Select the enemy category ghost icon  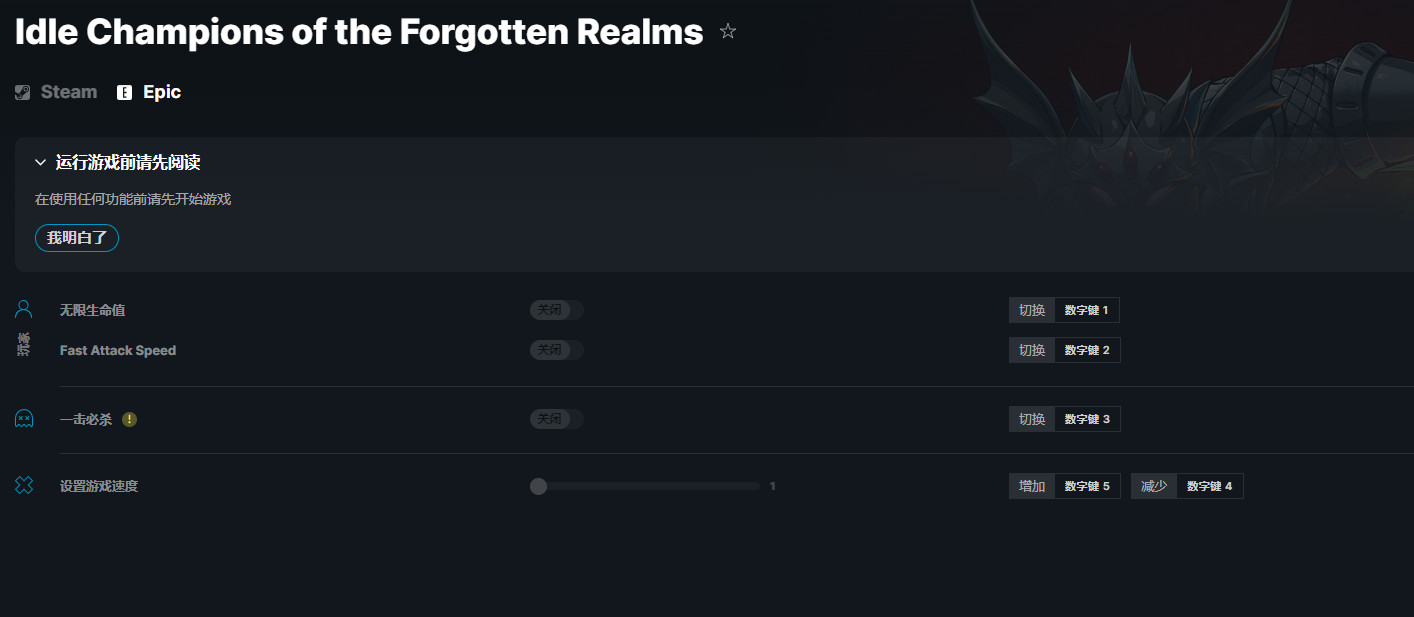pos(24,418)
